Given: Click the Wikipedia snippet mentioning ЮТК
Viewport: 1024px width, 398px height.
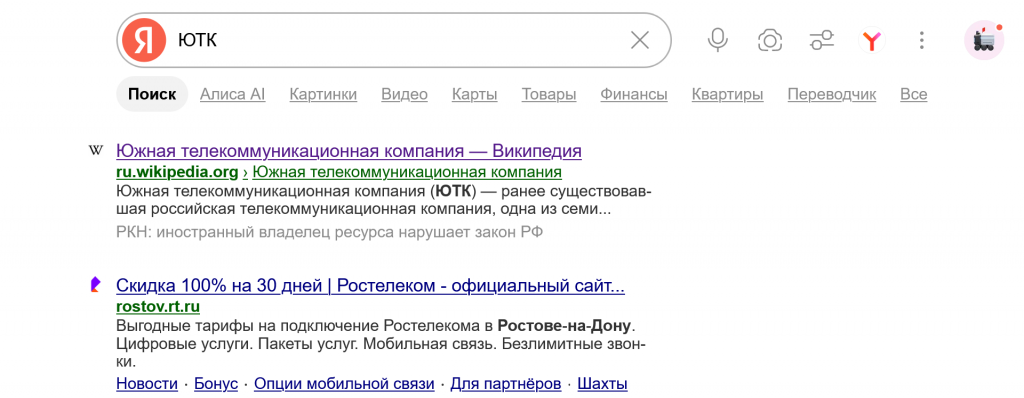Looking at the screenshot, I should pyautogui.click(x=384, y=201).
